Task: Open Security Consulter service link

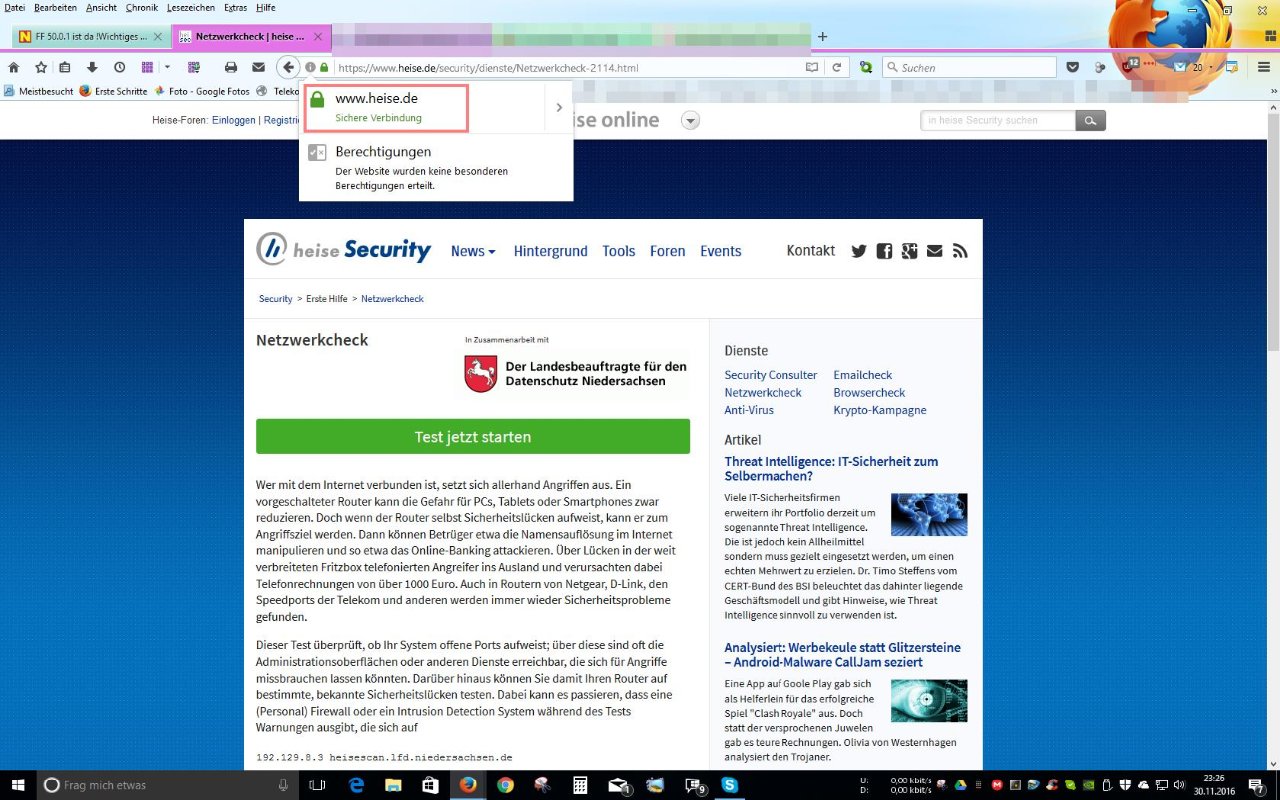Action: [x=771, y=375]
